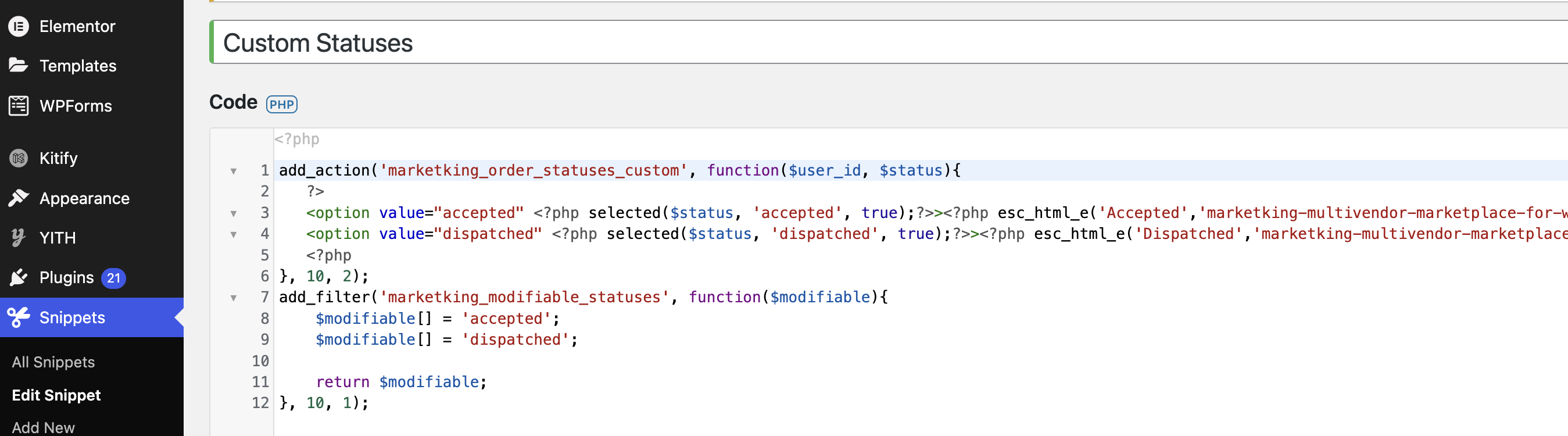
Task: Open Edit Snippet submenu link
Action: tap(56, 395)
